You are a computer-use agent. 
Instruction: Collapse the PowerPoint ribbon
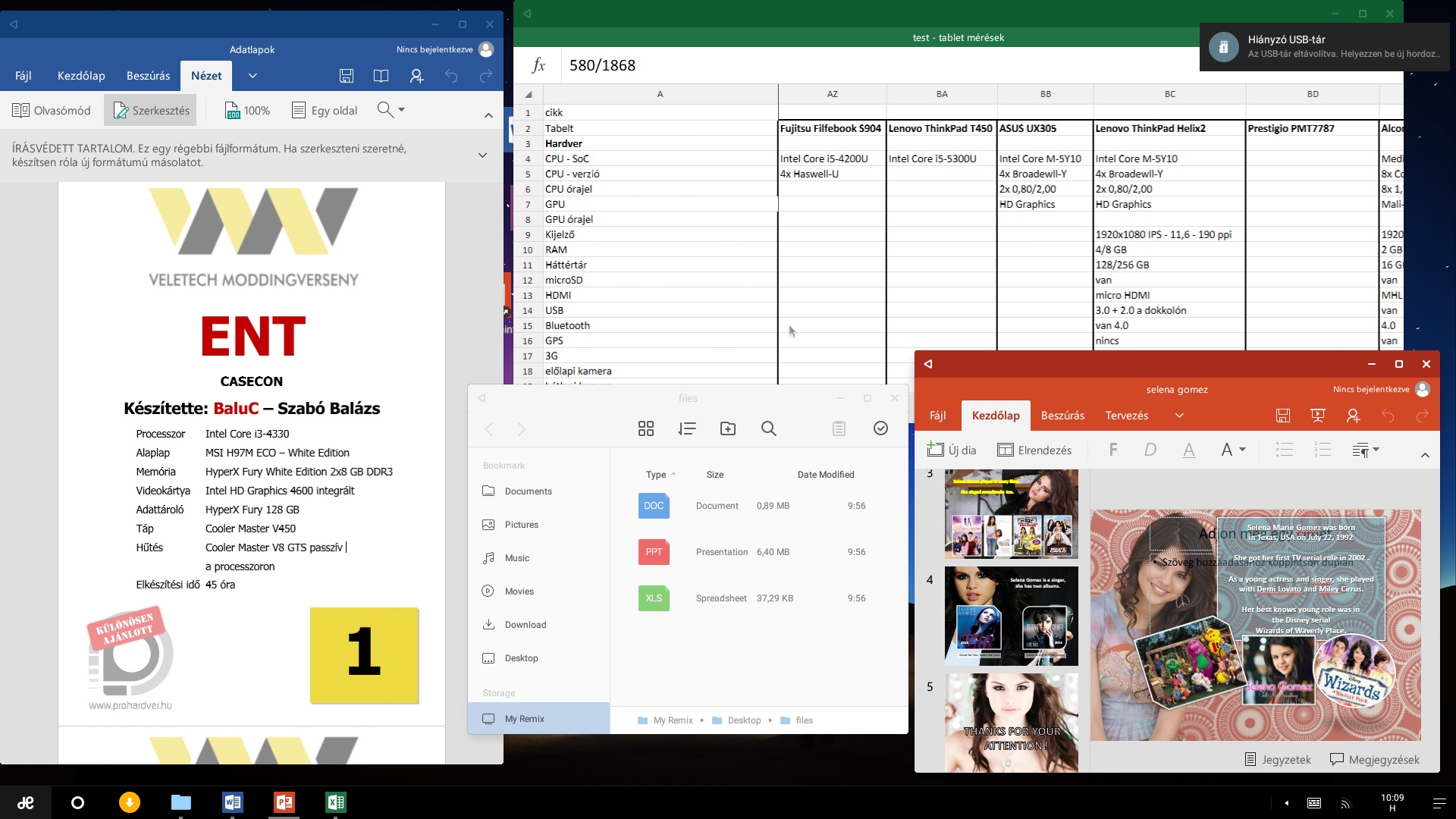tap(1425, 455)
